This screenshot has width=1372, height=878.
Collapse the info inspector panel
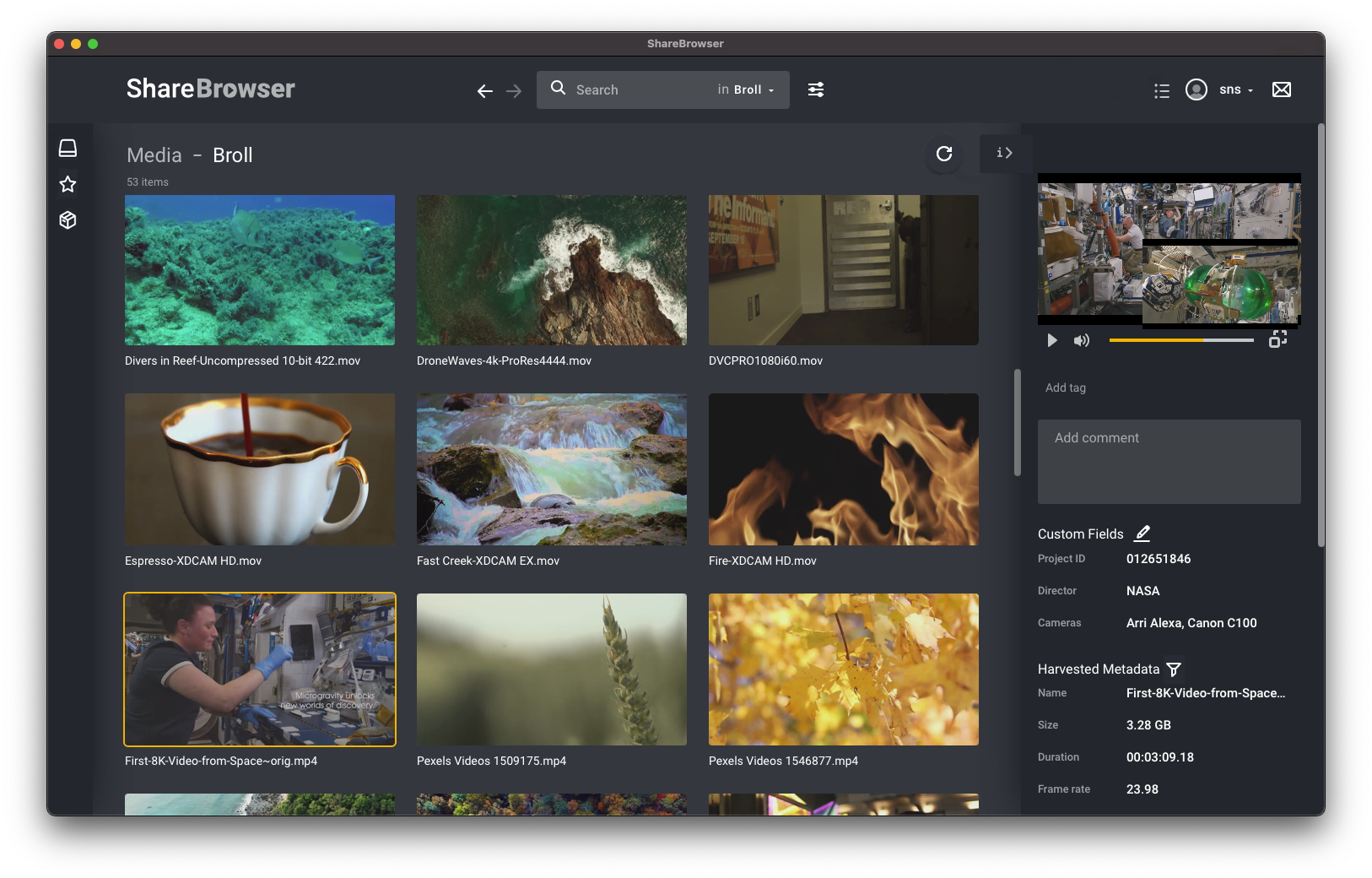pyautogui.click(x=1004, y=153)
